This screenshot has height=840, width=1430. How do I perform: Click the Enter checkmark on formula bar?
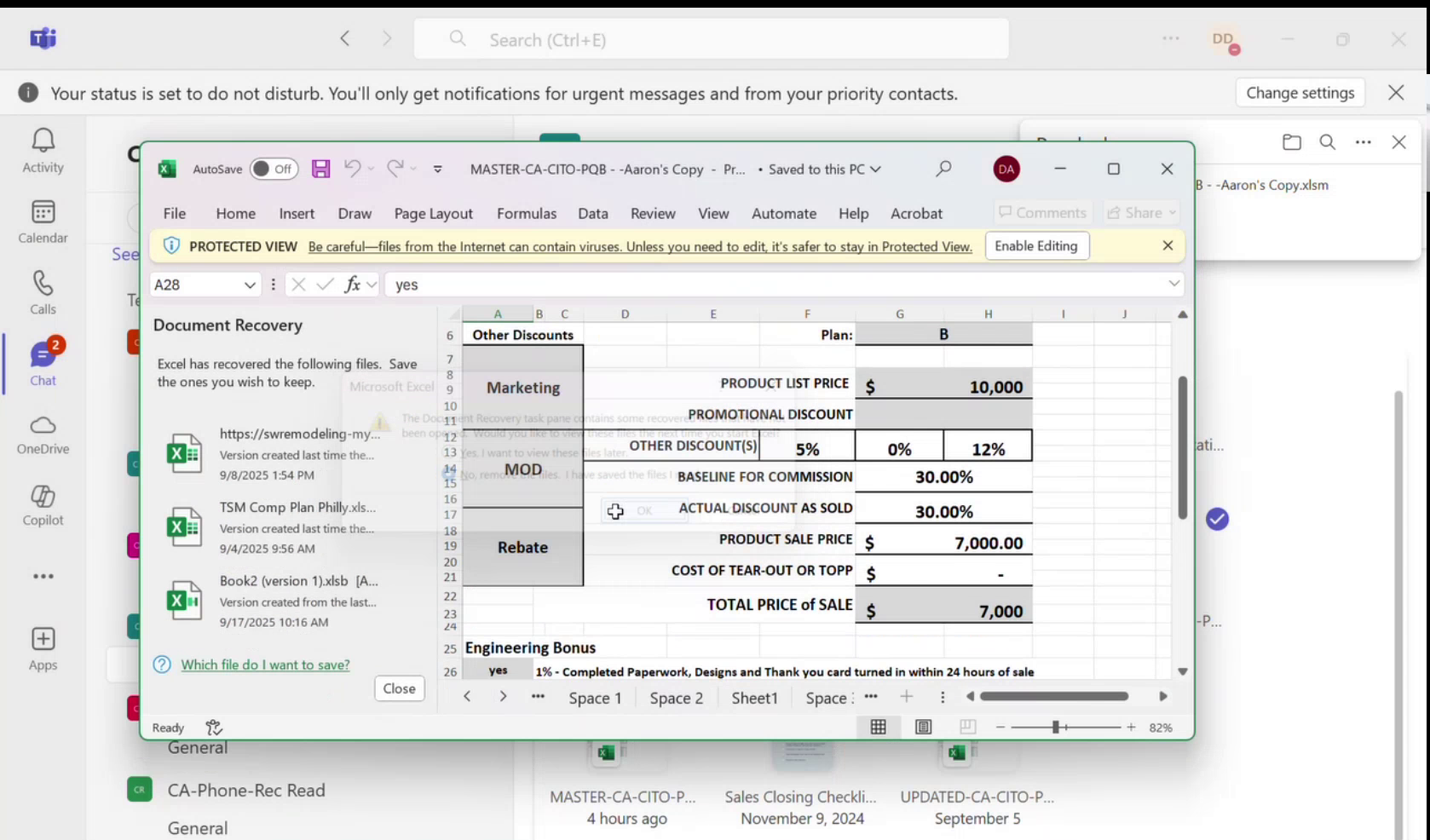[x=325, y=285]
